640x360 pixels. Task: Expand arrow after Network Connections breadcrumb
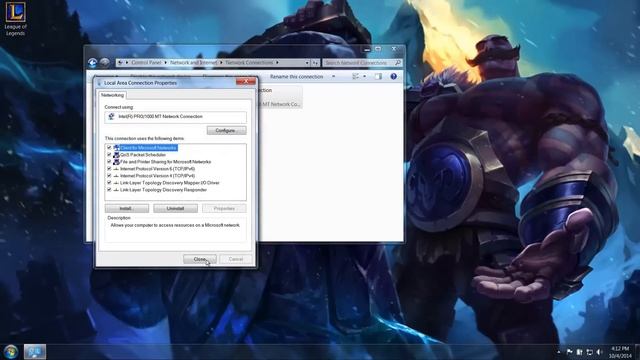(x=277, y=62)
